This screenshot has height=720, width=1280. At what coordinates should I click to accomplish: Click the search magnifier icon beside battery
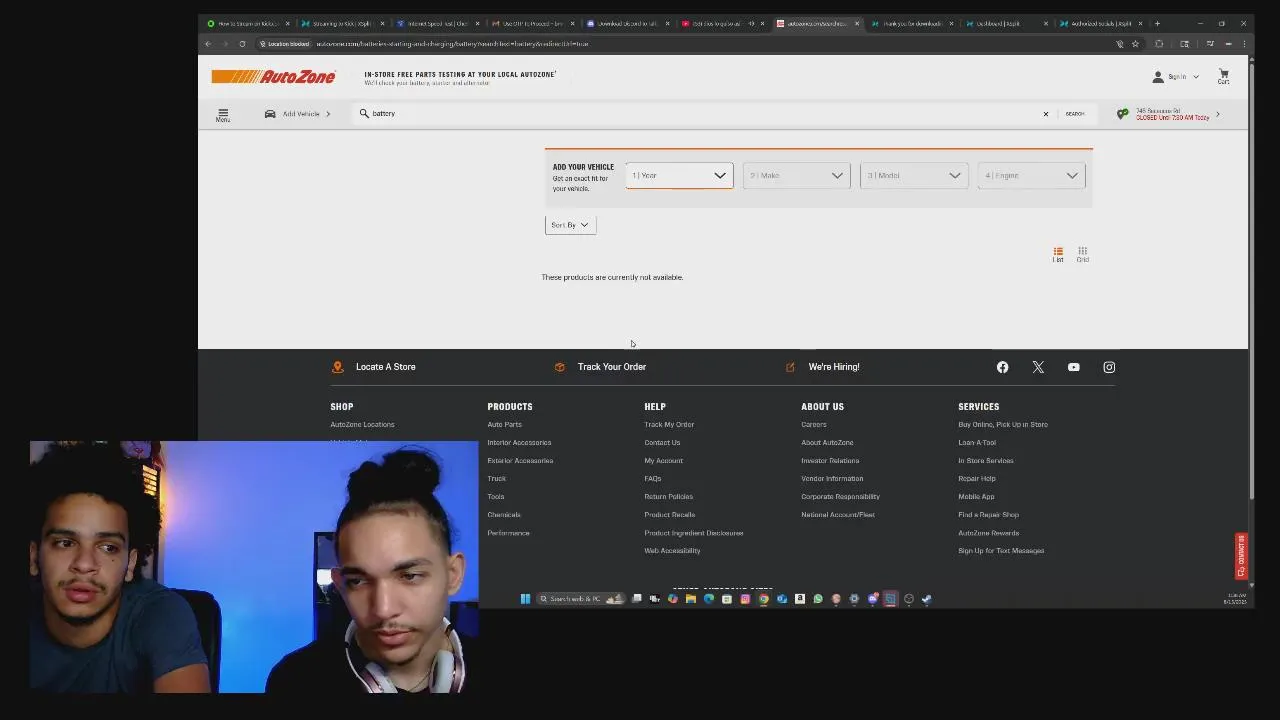(x=364, y=114)
